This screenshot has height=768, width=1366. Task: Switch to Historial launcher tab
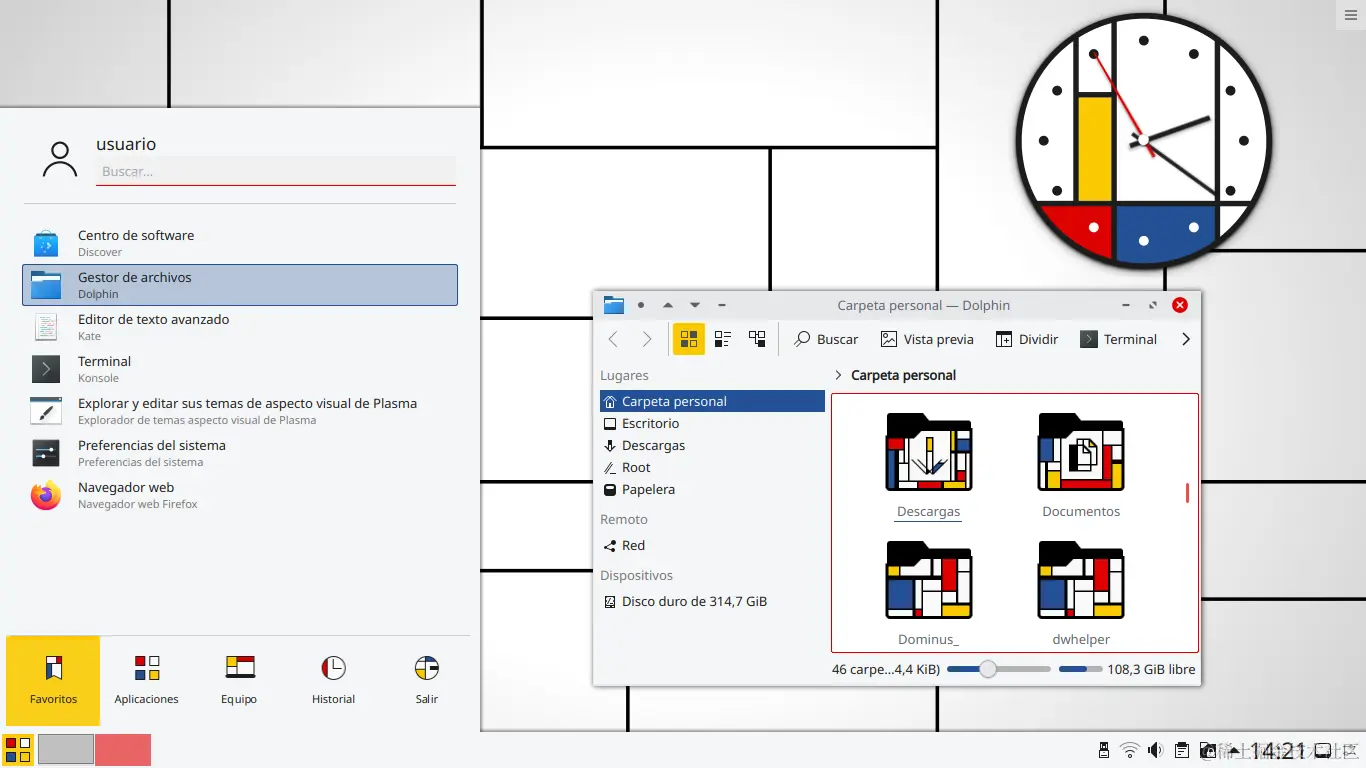coord(333,680)
